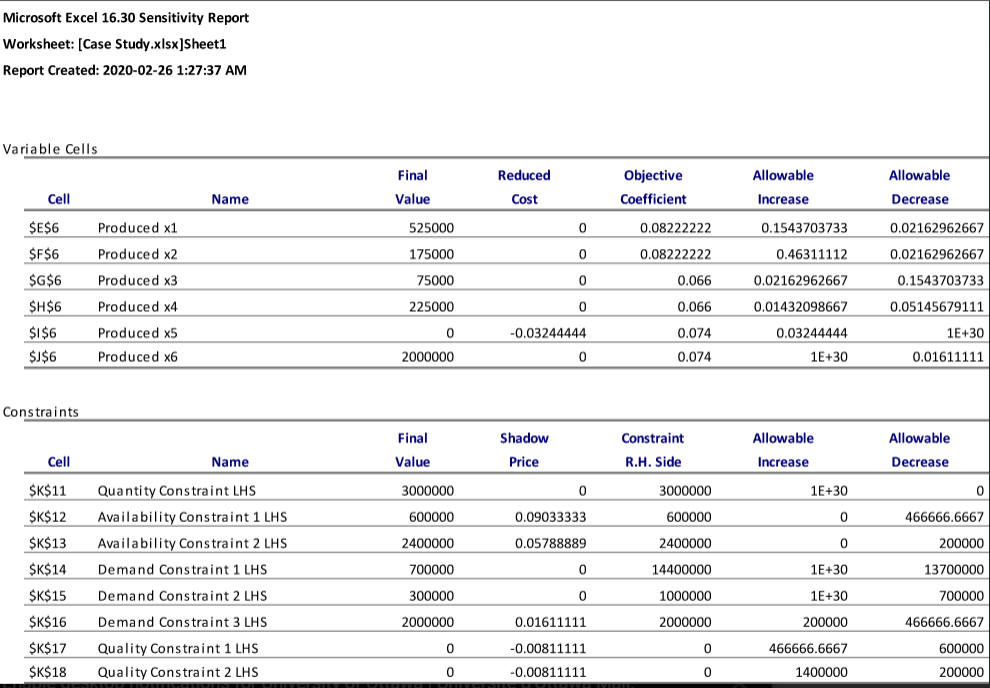This screenshot has width=990, height=688.
Task: Select the Reduced Cost column header
Action: coord(523,187)
